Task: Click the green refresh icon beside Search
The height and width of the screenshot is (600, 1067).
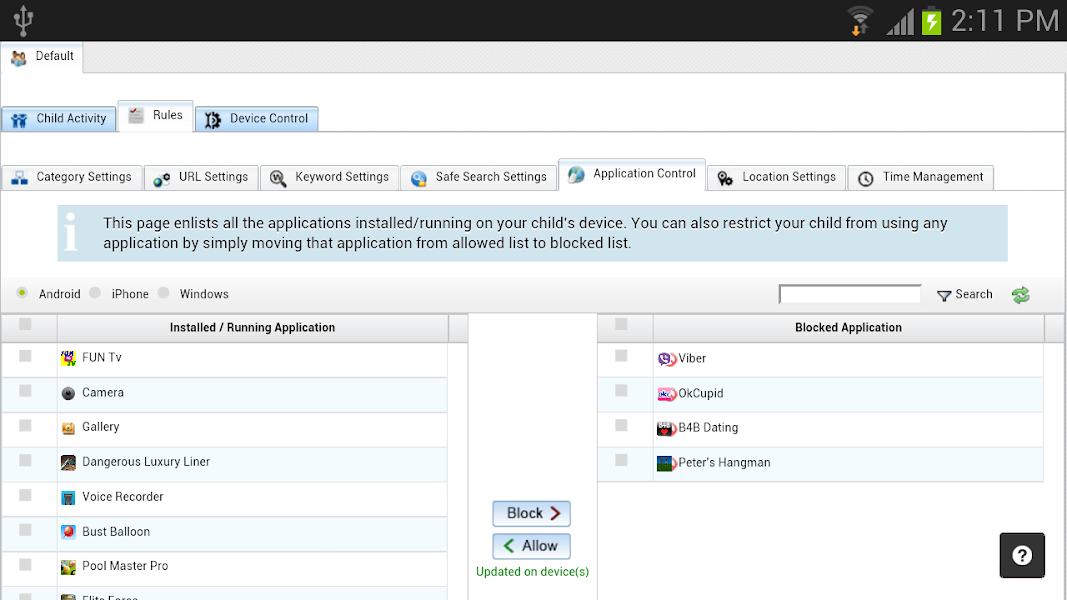Action: 1020,295
